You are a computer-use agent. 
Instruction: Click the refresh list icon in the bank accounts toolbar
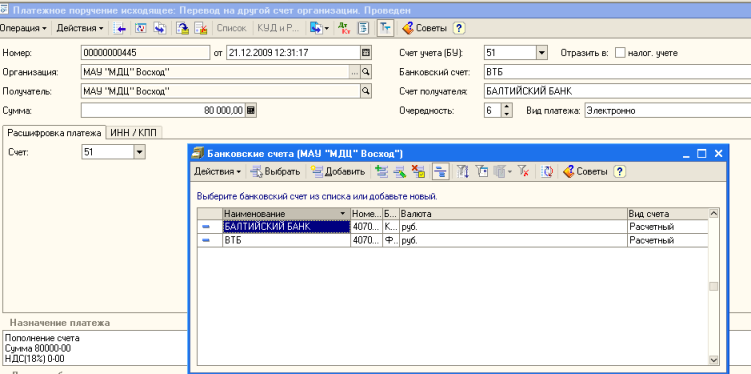pos(547,171)
